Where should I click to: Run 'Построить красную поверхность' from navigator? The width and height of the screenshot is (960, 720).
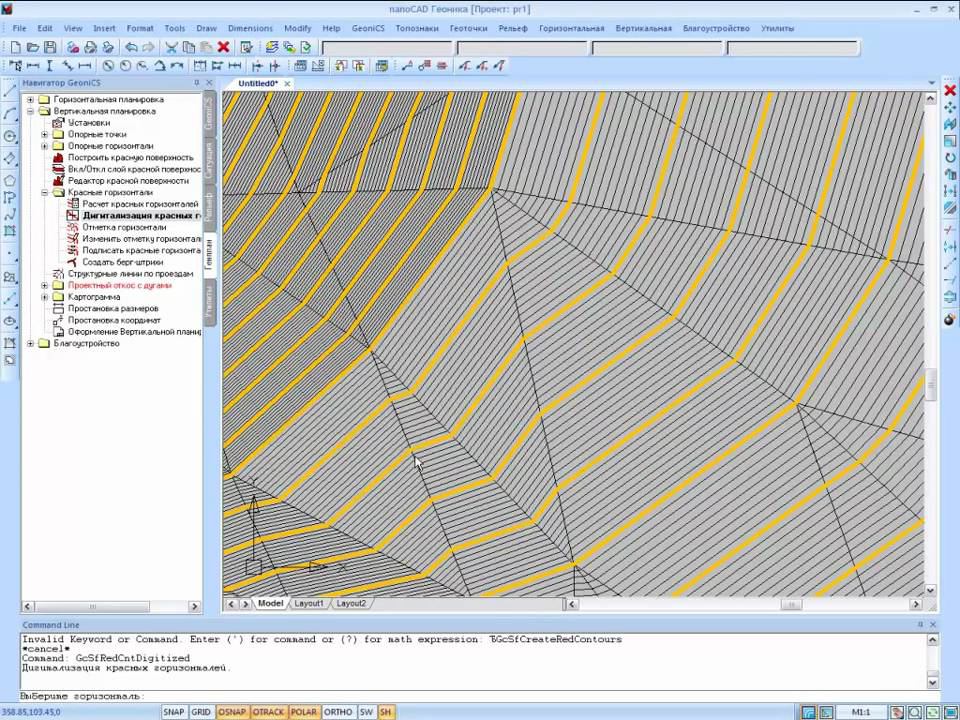pyautogui.click(x=130, y=158)
